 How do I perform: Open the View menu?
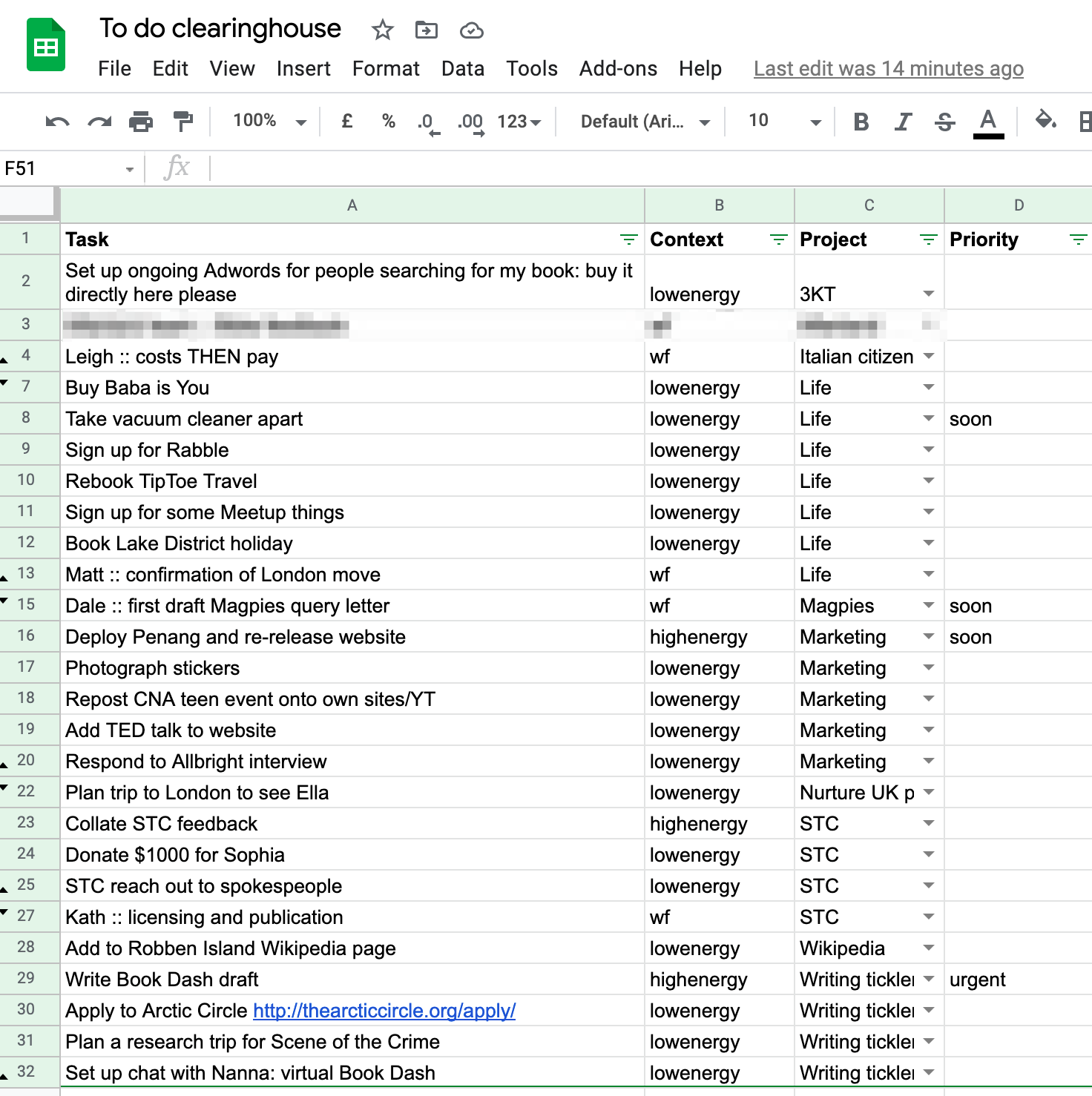232,69
